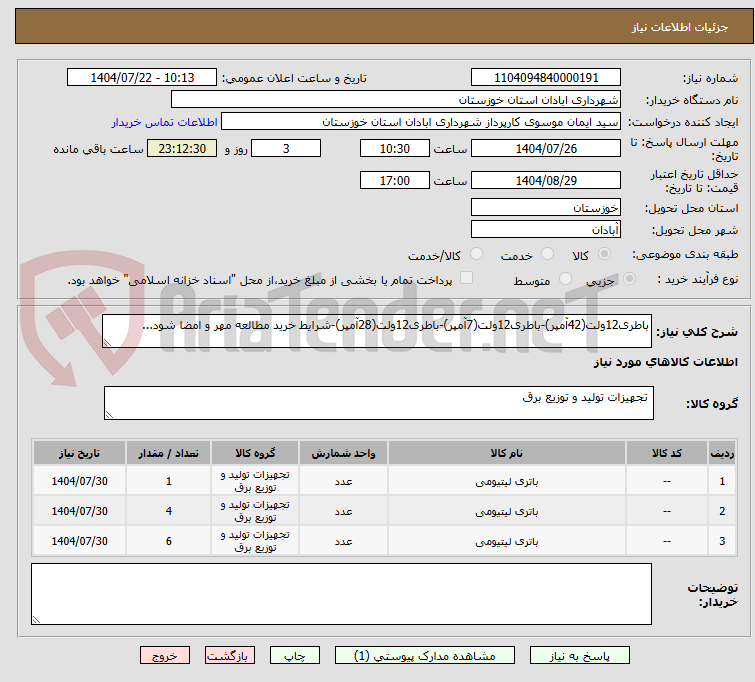Viewport: 755px width, 682px height.
Task: Click the واحد شمارش column header
Action: [x=343, y=453]
